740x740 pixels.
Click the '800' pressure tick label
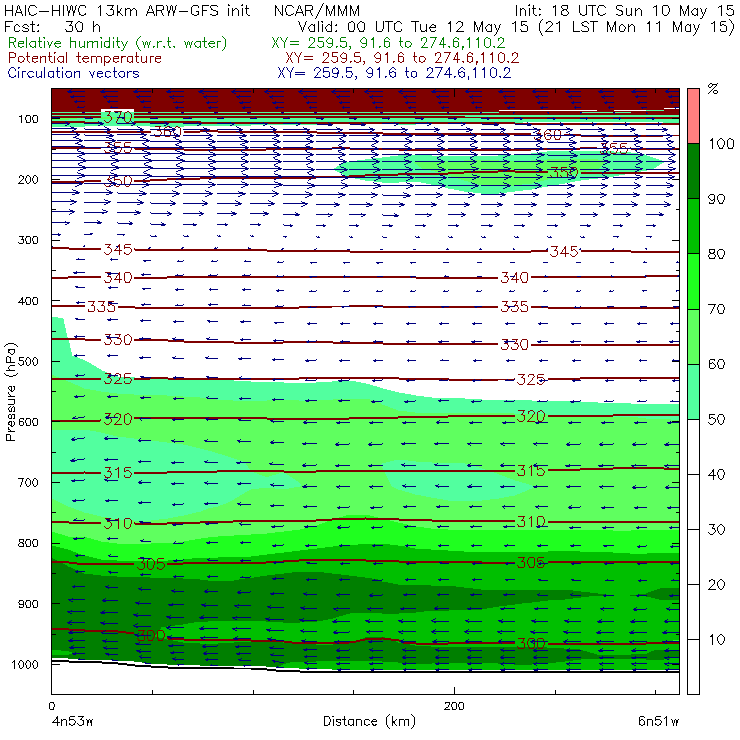coord(28,543)
